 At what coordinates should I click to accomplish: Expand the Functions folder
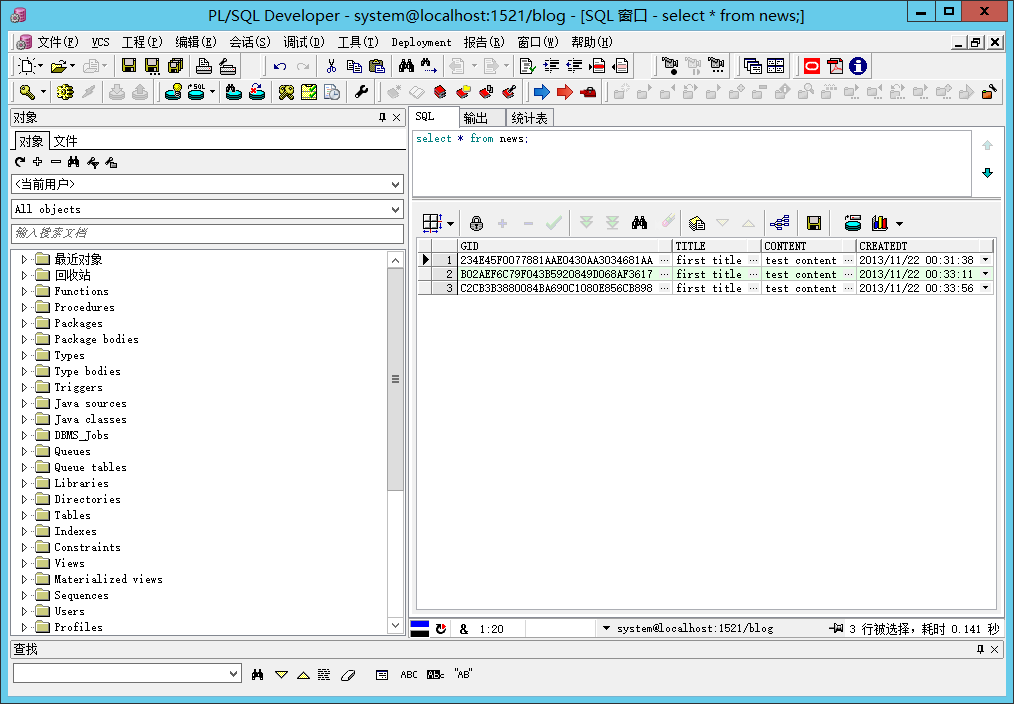coord(24,291)
